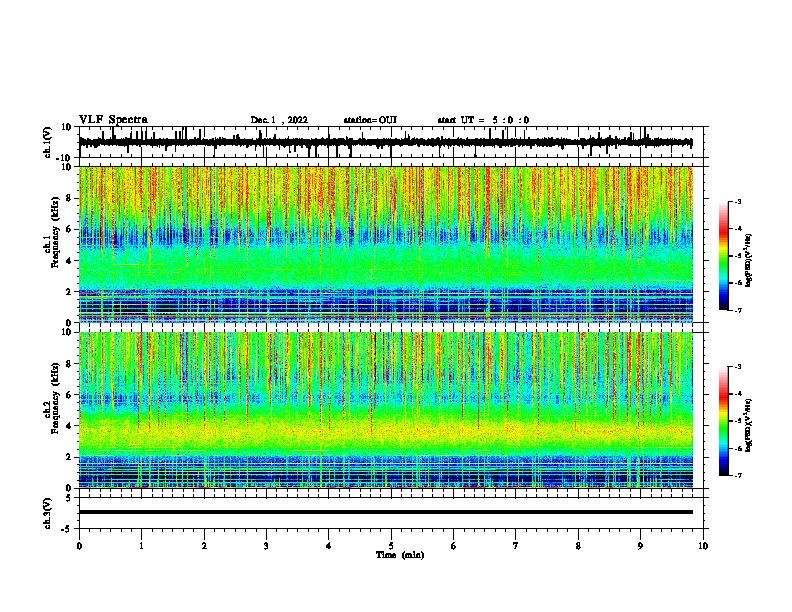
Task: Click the time axis tick label "7"
Action: coord(516,546)
